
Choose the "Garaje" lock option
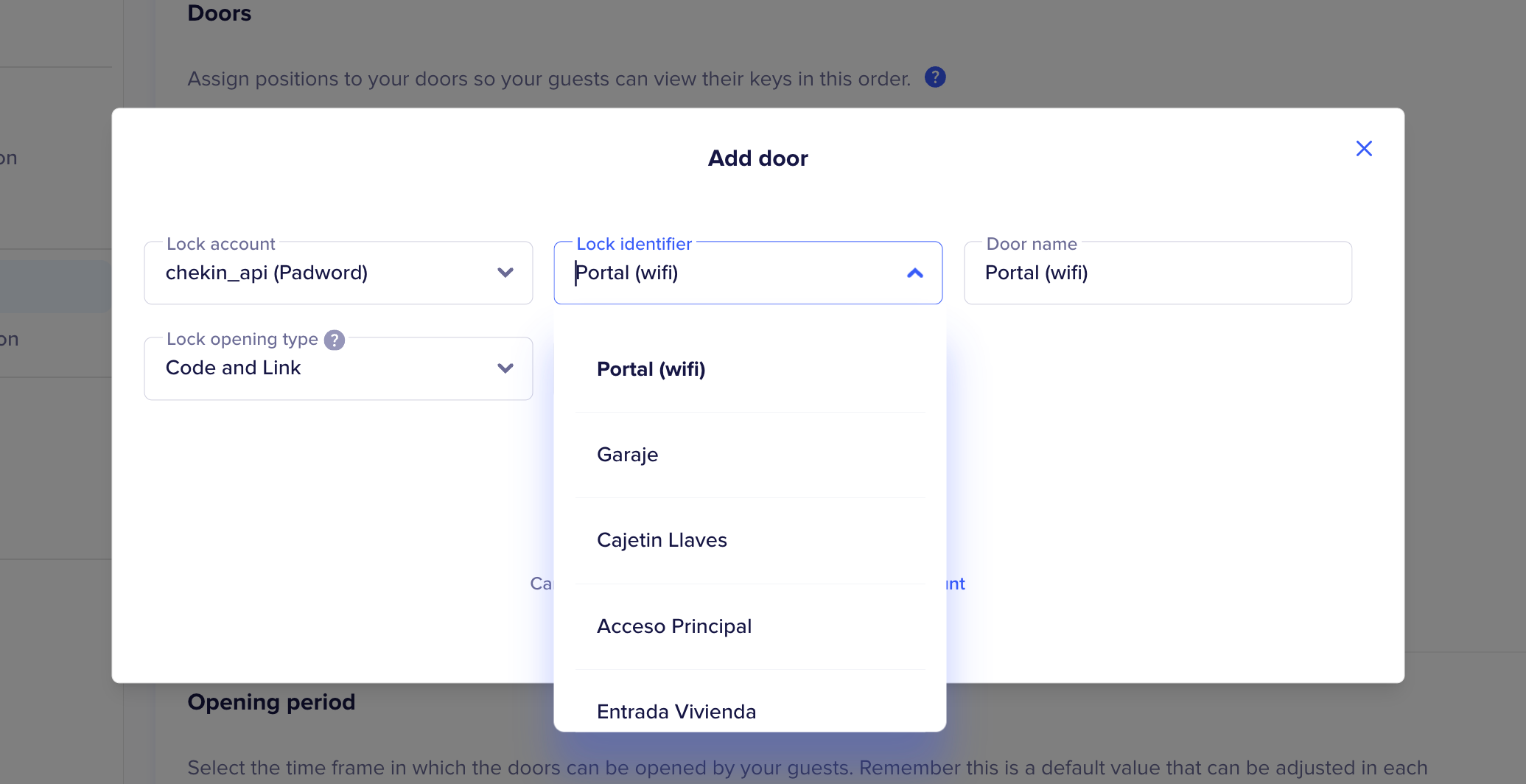pyautogui.click(x=628, y=455)
